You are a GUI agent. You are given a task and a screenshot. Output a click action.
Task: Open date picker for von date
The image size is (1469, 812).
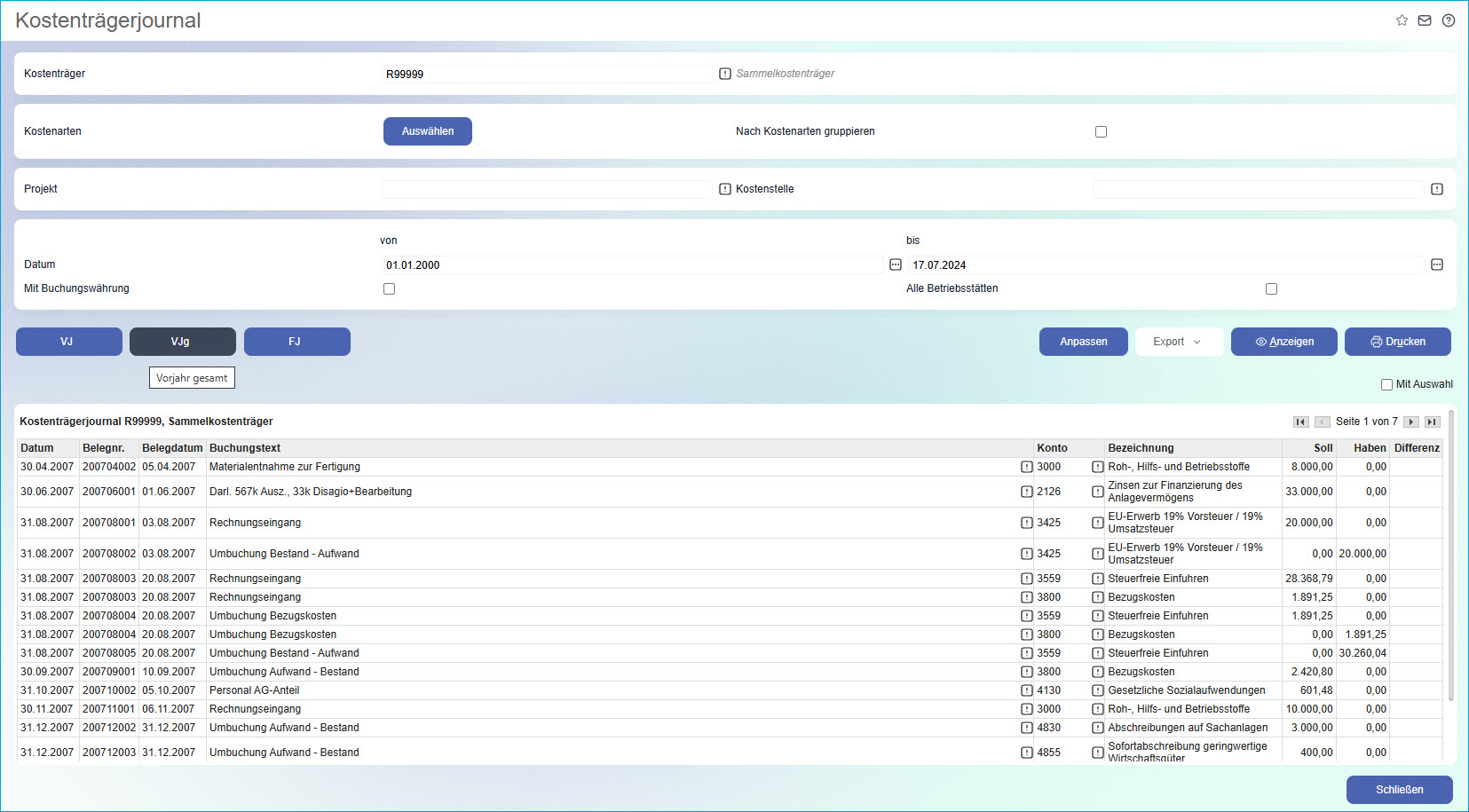896,265
